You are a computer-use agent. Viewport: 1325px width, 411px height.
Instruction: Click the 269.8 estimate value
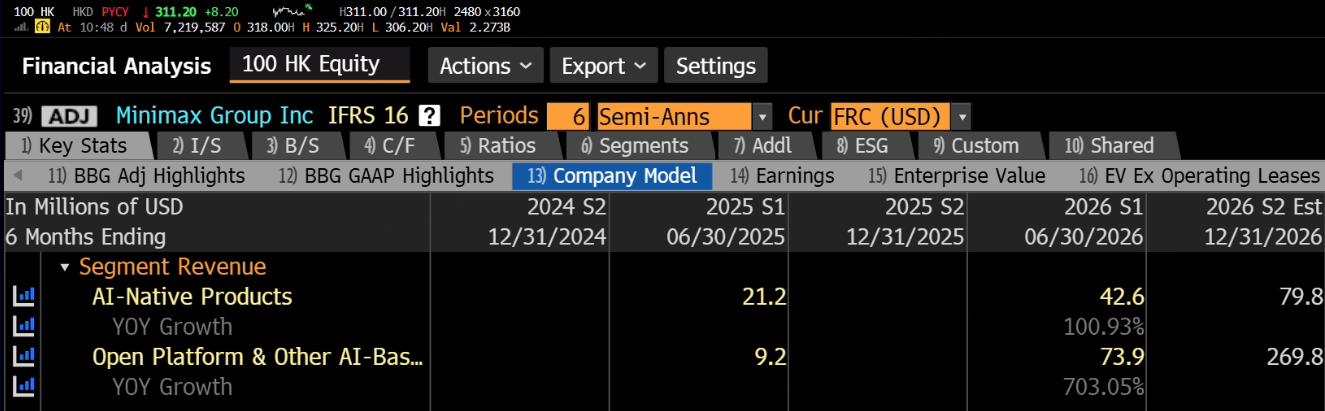(x=1296, y=357)
